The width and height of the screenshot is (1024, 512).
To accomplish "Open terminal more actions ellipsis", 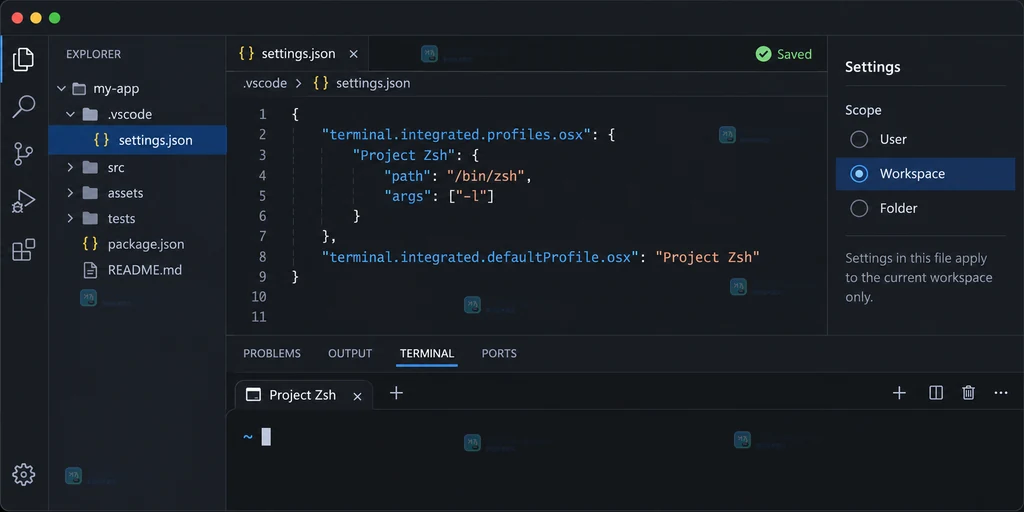I will [x=1000, y=393].
